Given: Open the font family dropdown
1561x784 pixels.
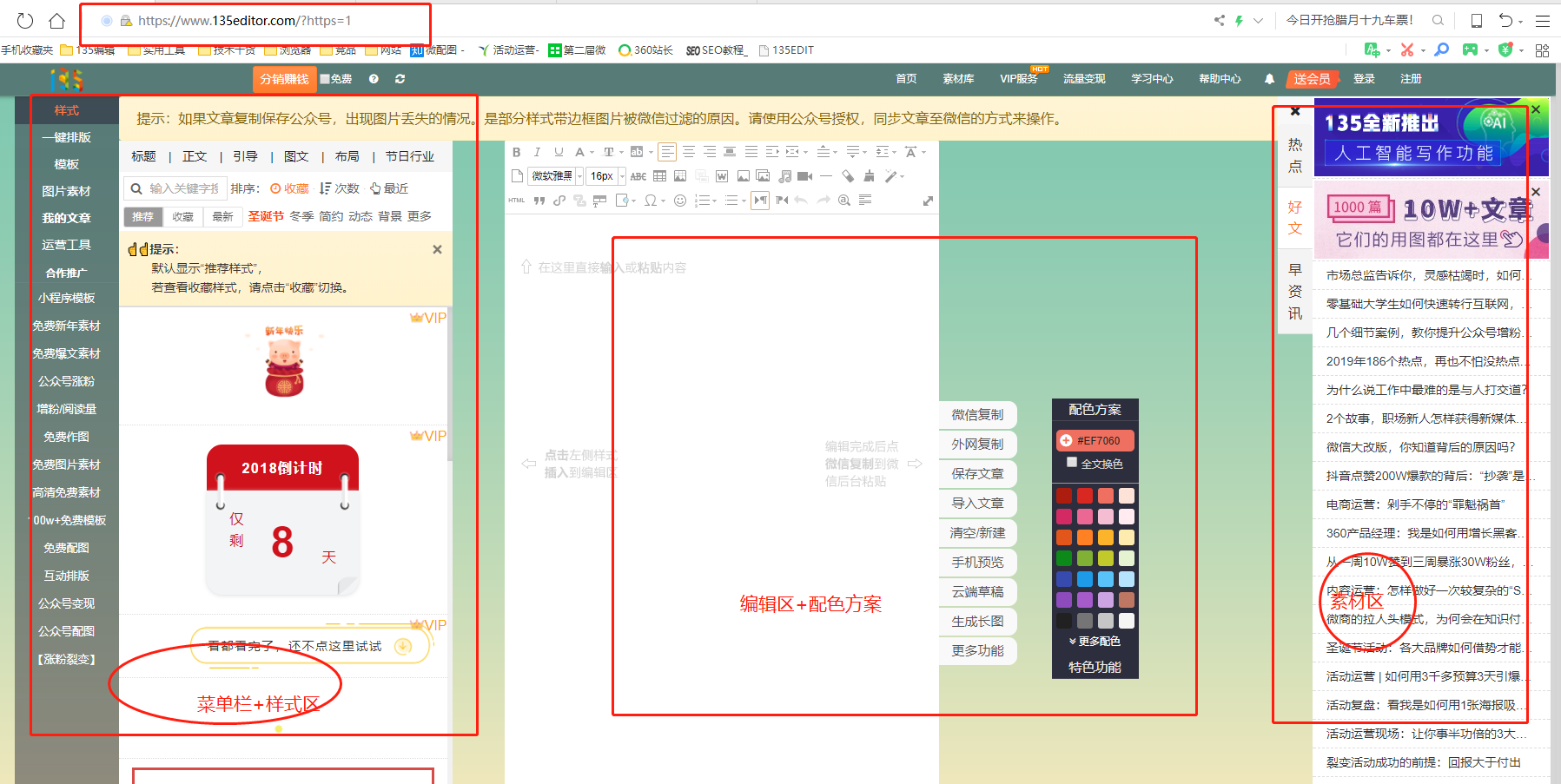Looking at the screenshot, I should pos(579,176).
